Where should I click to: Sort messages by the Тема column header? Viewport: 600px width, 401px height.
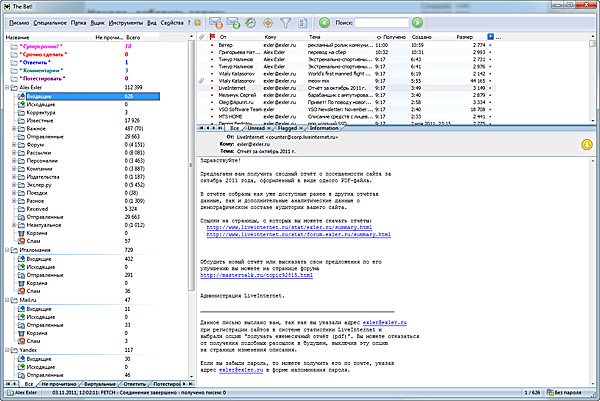click(x=312, y=35)
